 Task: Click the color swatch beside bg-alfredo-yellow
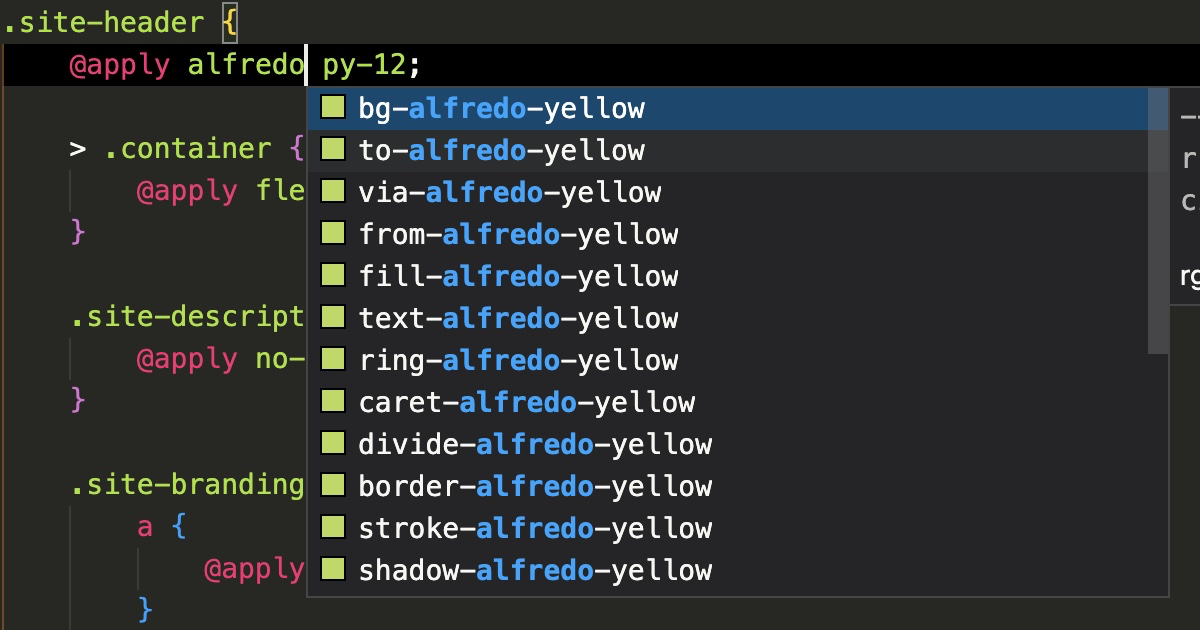(333, 107)
